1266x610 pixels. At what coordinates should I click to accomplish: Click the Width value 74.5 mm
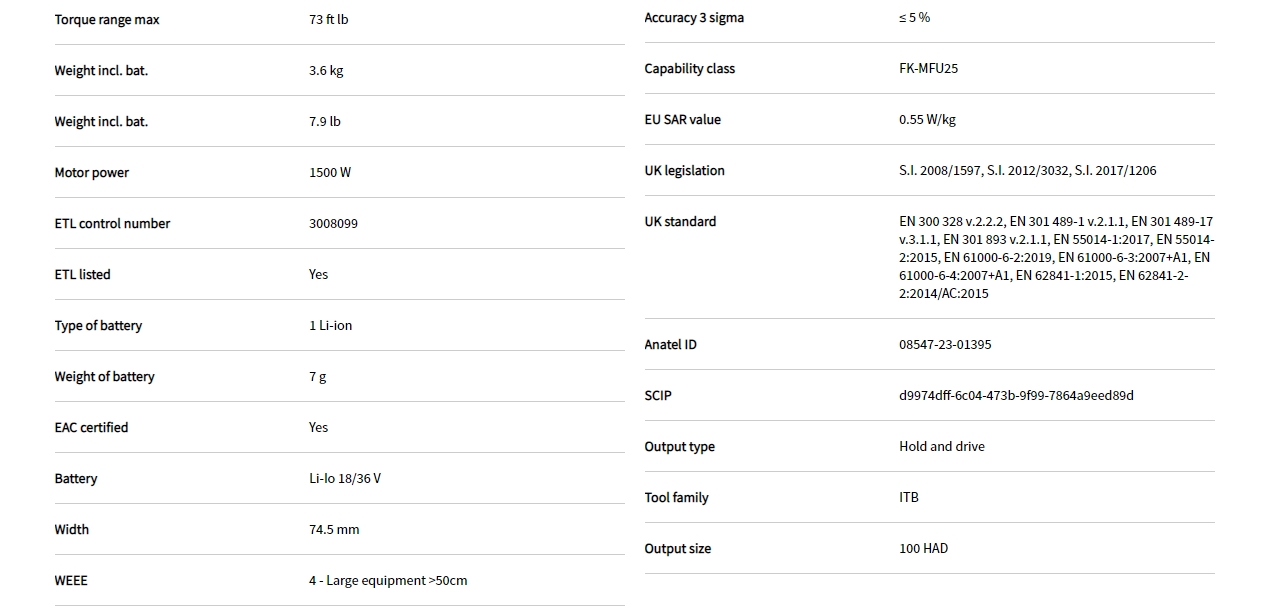[334, 530]
